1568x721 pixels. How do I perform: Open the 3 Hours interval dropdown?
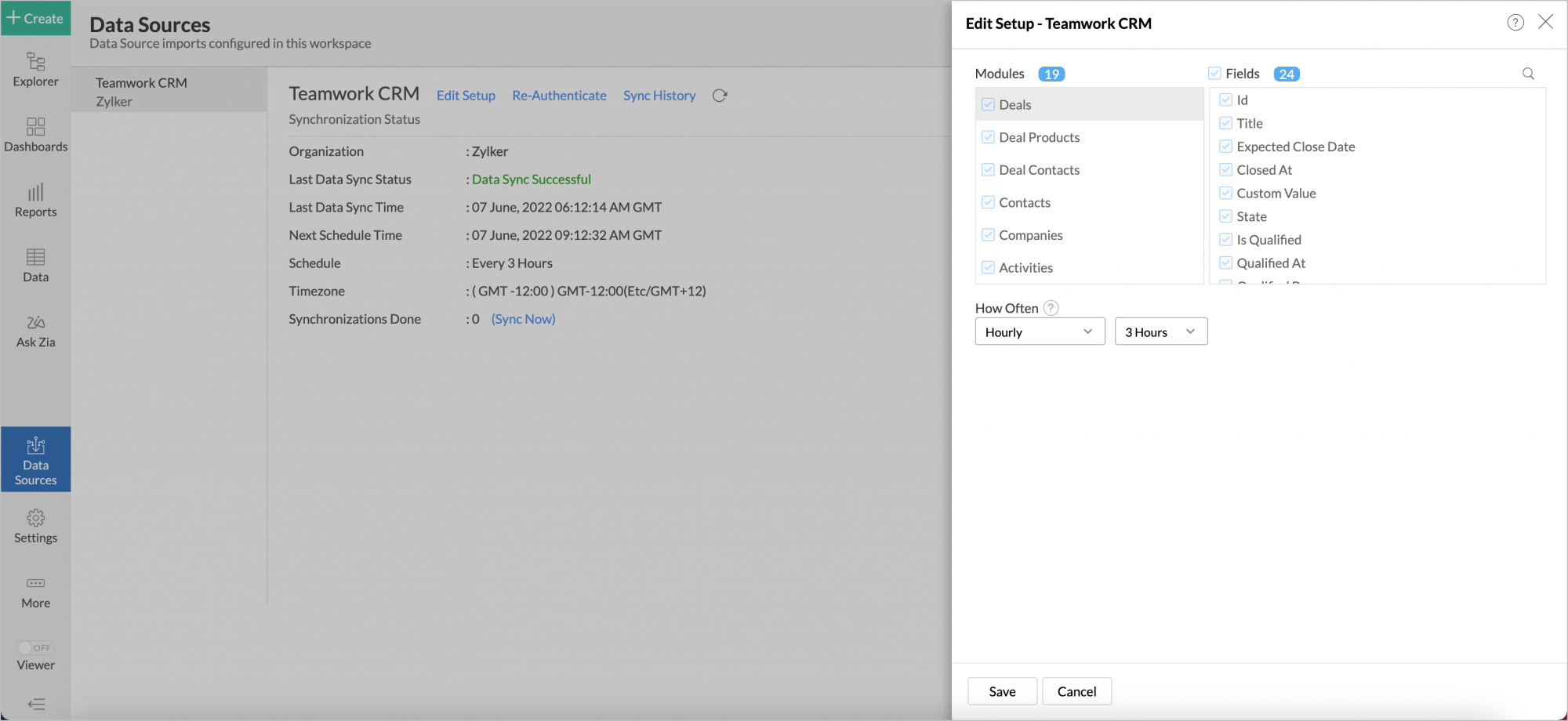click(1160, 331)
